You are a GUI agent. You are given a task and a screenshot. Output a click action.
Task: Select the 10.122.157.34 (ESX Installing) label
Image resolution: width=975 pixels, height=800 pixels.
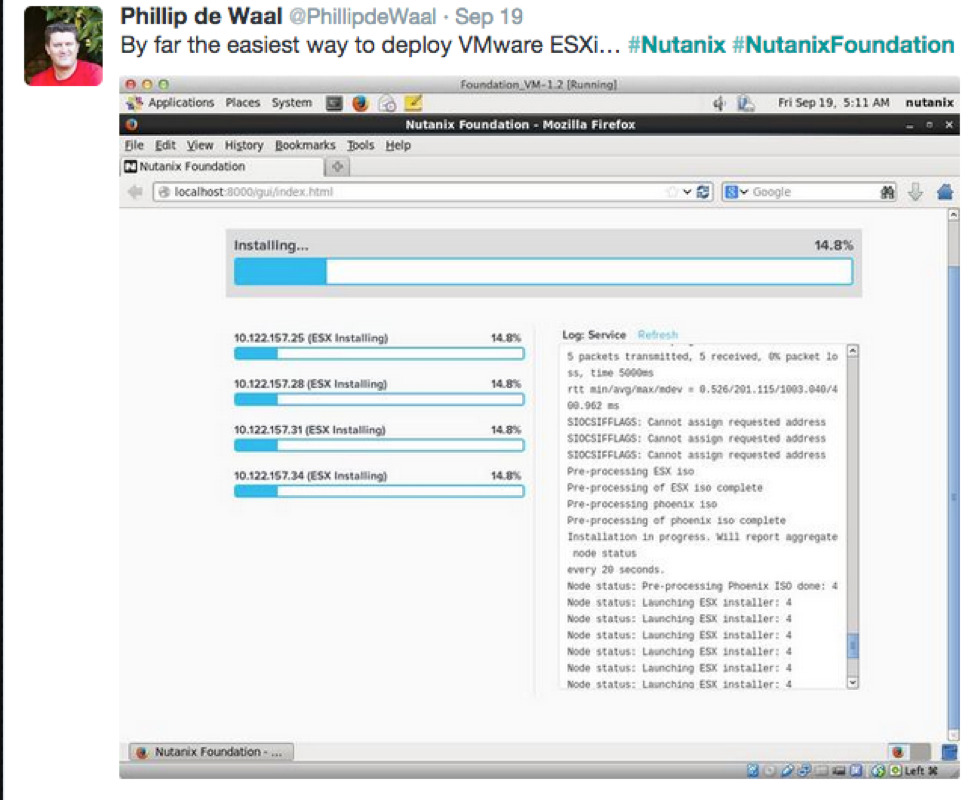[310, 476]
